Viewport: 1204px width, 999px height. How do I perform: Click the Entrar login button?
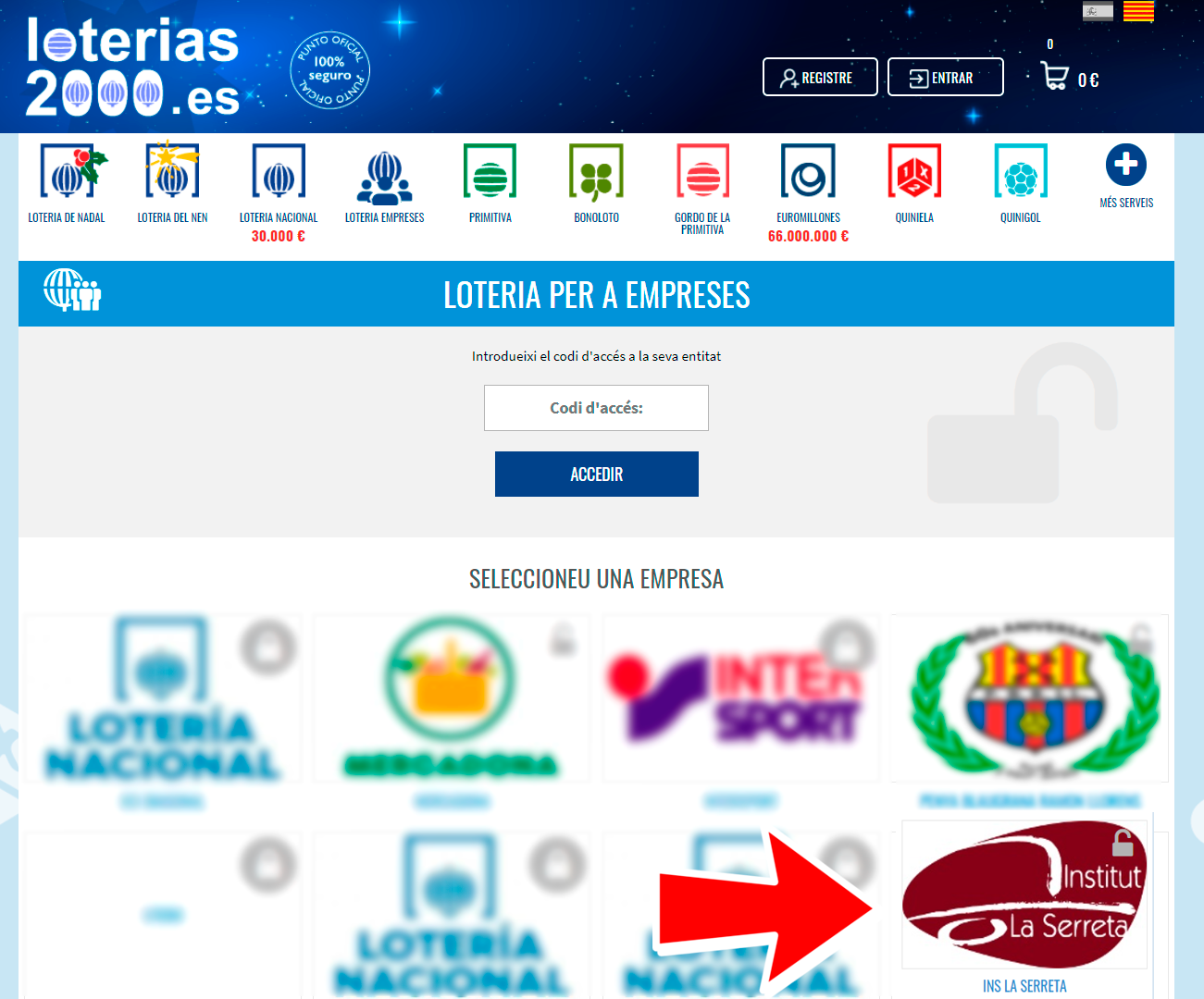[946, 77]
